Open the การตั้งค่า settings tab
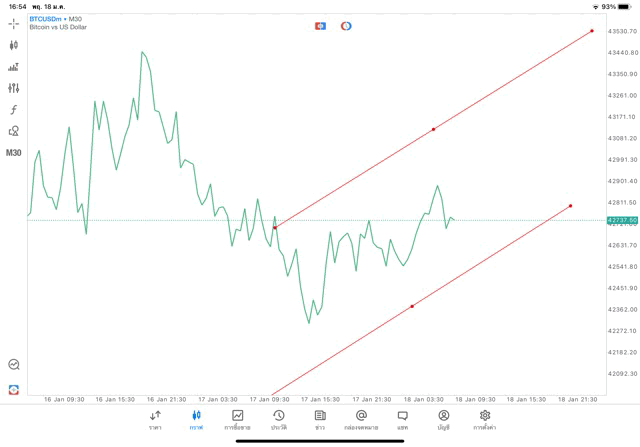This screenshot has height=447, width=640. pos(485,420)
